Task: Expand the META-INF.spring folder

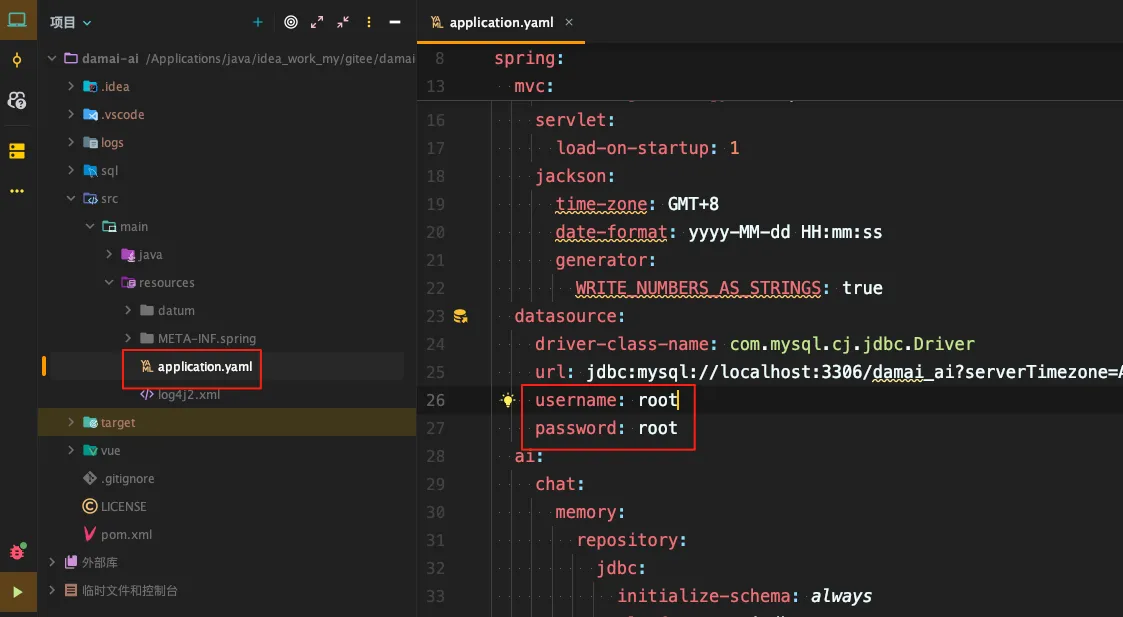Action: point(128,339)
